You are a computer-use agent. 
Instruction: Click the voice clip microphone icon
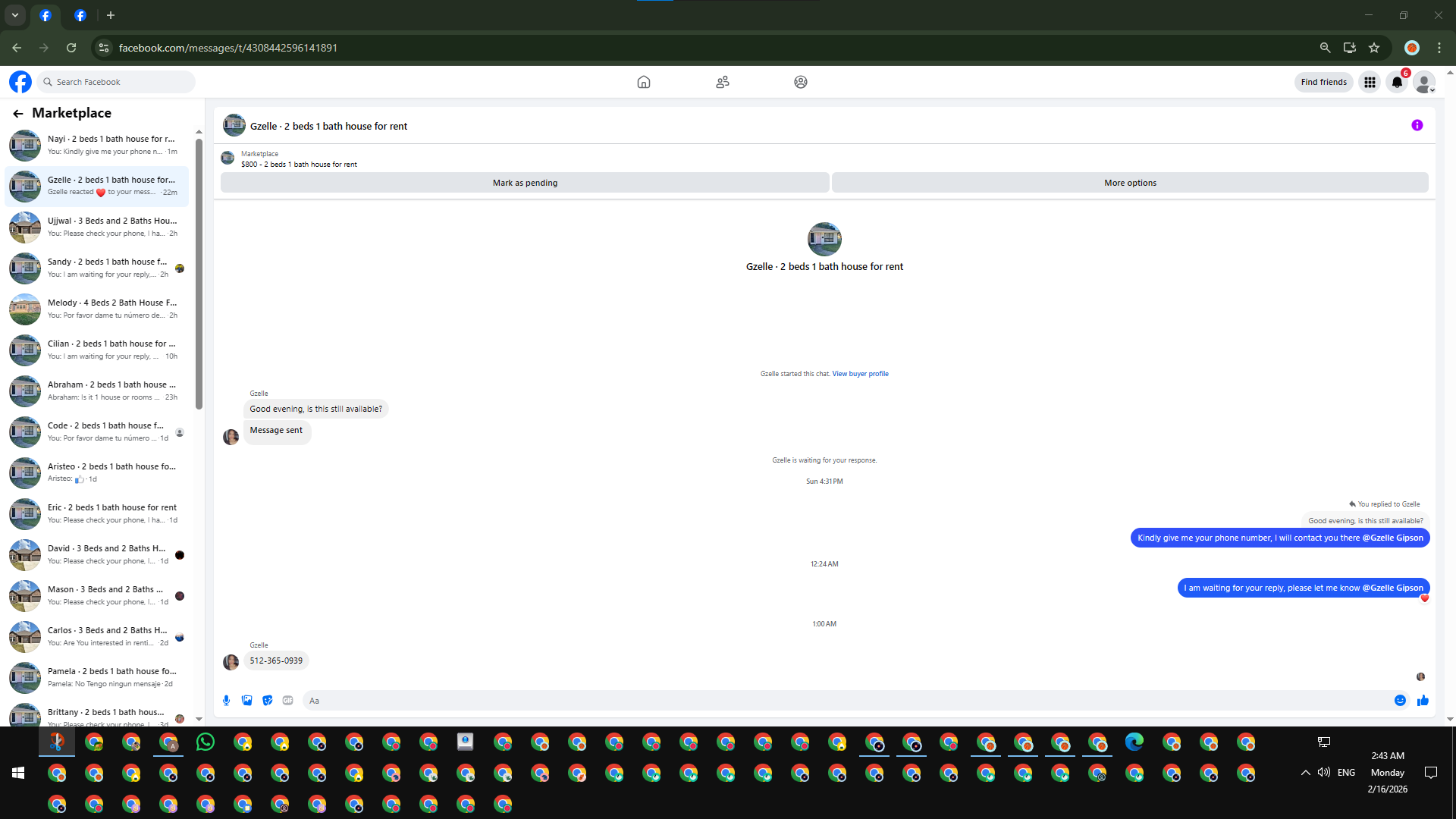(226, 701)
